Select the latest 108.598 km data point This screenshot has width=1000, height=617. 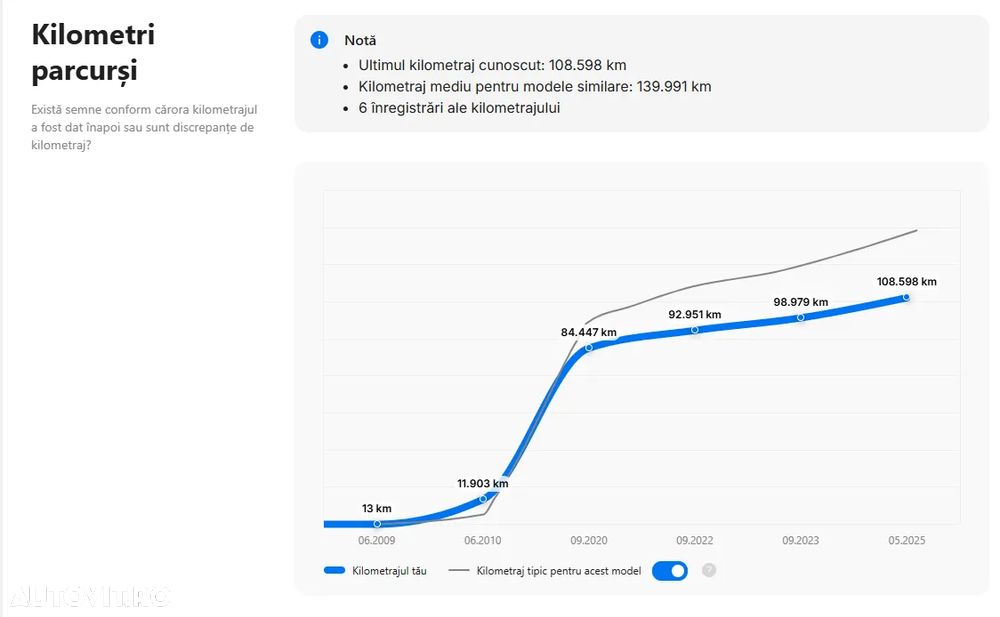pyautogui.click(x=906, y=296)
